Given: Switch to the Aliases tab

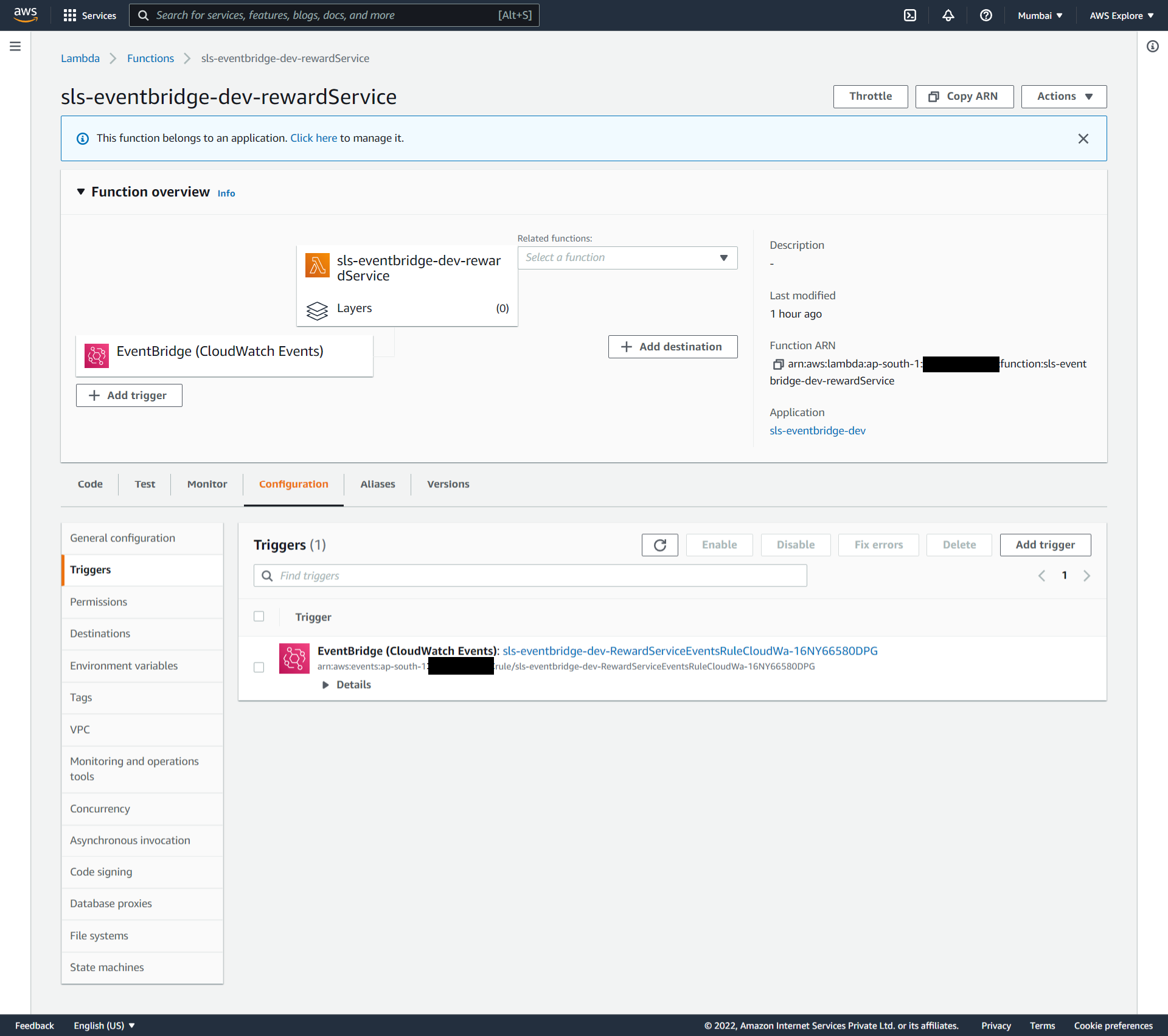Looking at the screenshot, I should click(378, 484).
